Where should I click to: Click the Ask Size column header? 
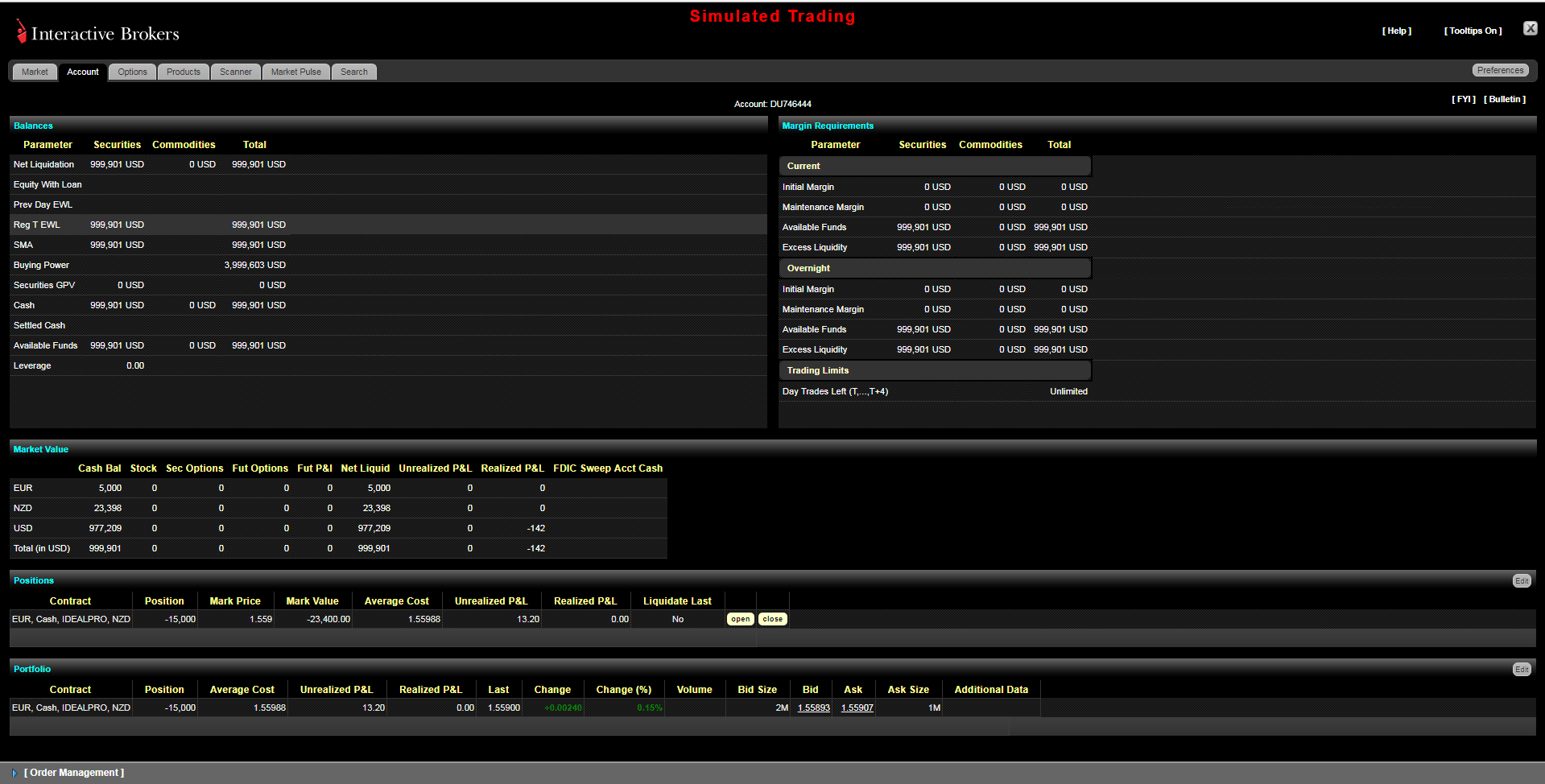click(908, 690)
